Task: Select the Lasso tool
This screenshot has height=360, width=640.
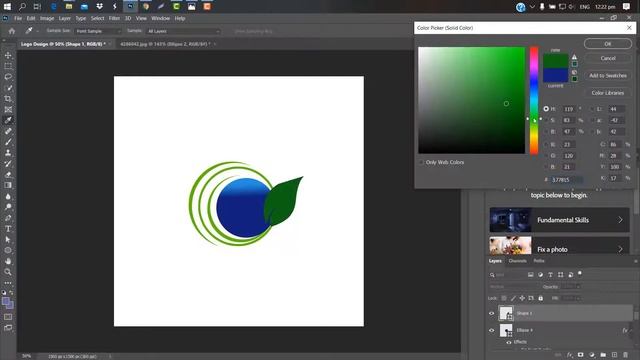Action: click(8, 77)
